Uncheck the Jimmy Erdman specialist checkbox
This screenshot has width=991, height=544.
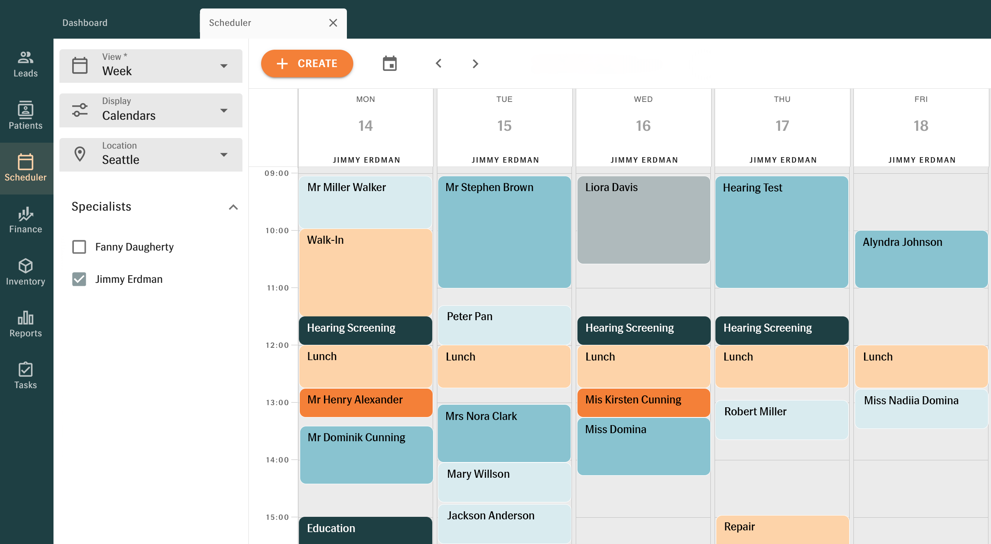(79, 280)
